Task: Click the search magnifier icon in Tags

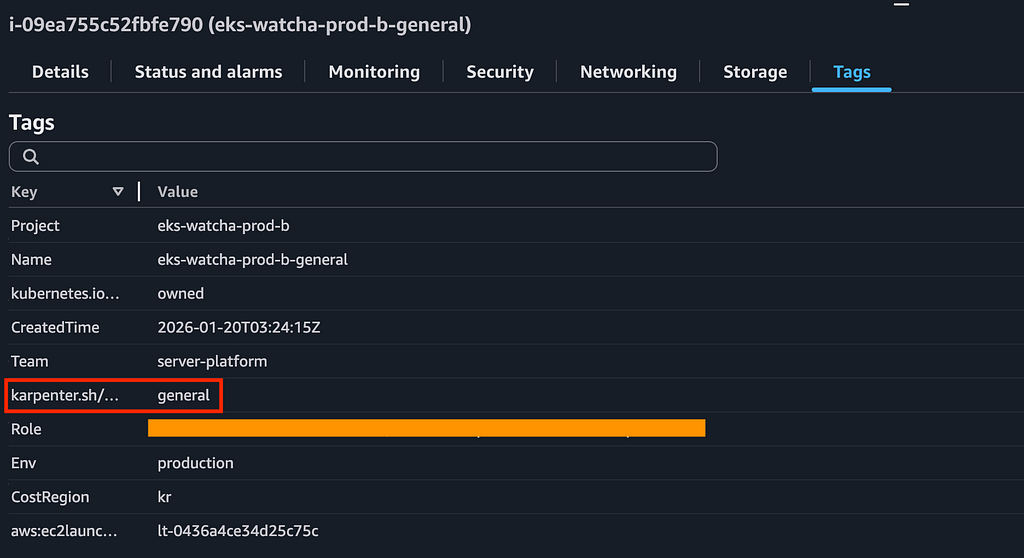Action: coord(31,157)
